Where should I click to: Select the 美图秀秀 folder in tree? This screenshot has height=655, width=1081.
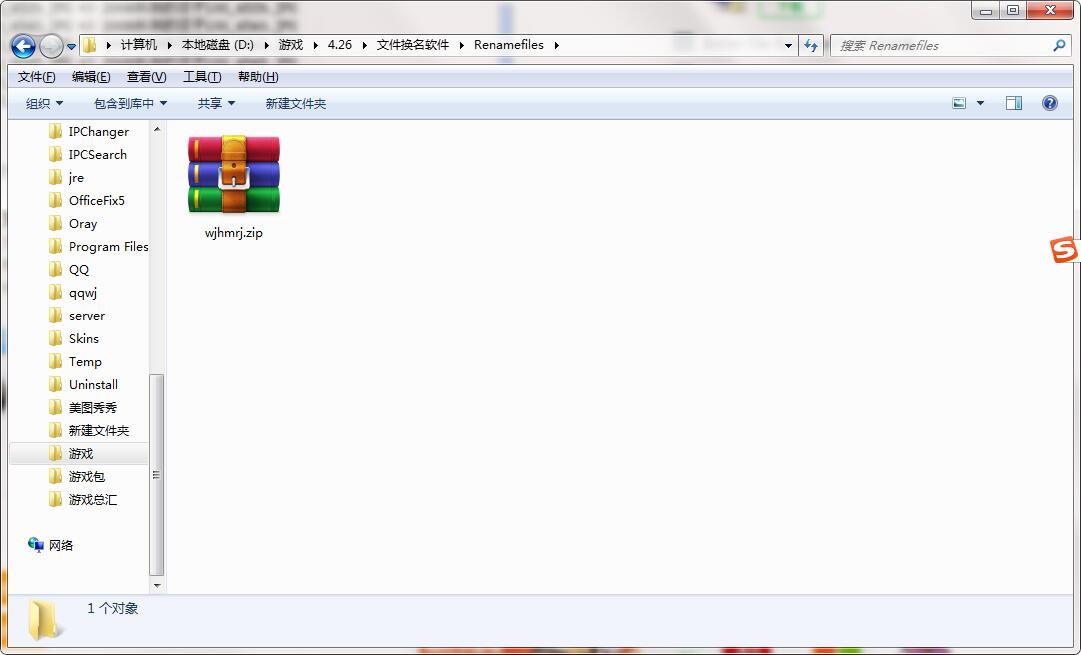tap(92, 407)
